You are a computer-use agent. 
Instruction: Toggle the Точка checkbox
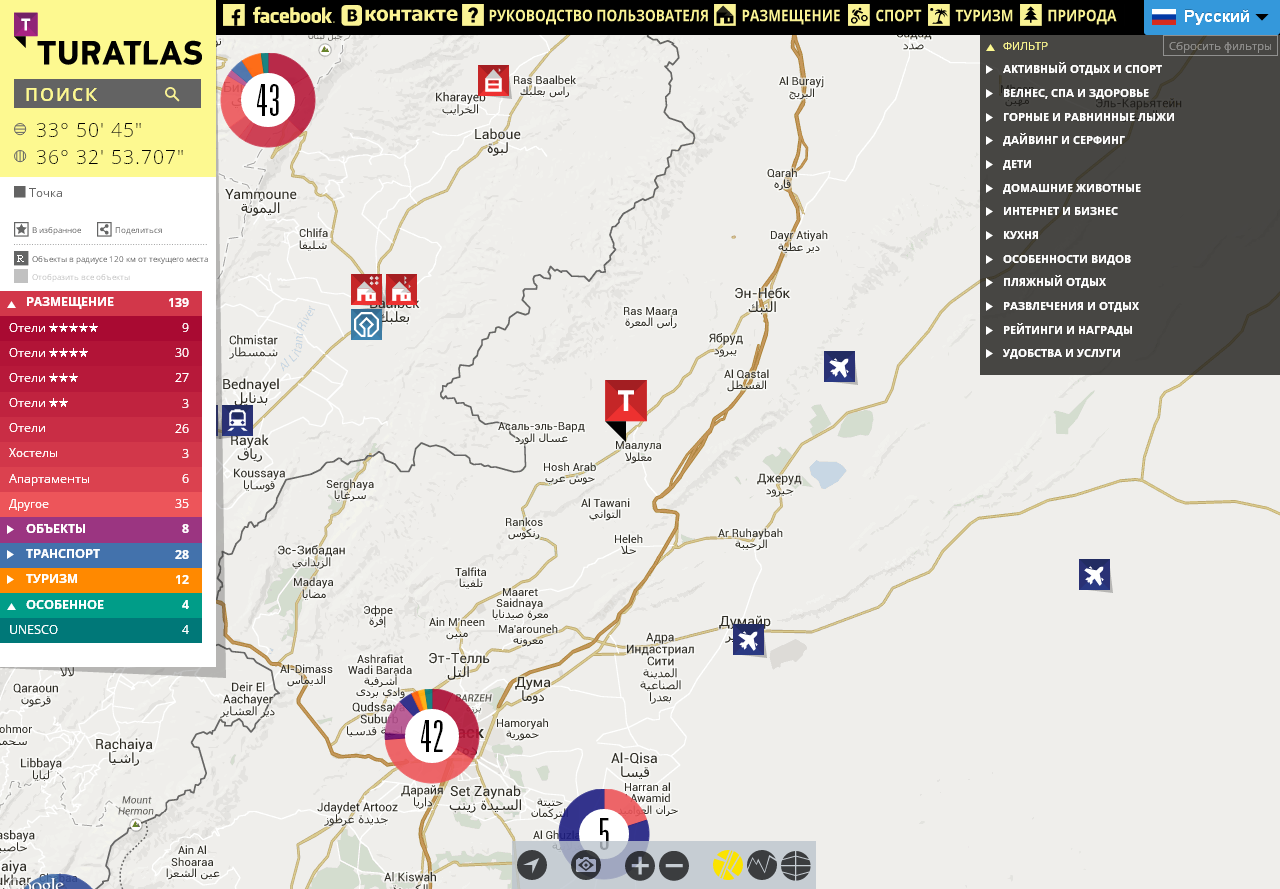(19, 192)
